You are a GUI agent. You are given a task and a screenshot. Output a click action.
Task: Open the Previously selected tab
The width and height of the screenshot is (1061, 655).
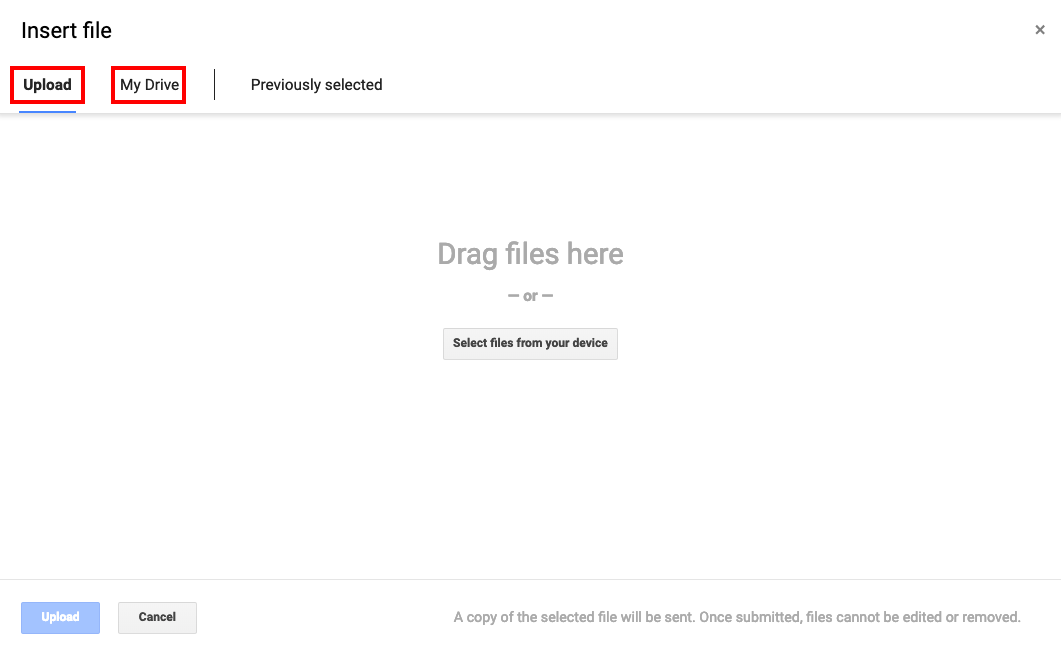[x=317, y=85]
